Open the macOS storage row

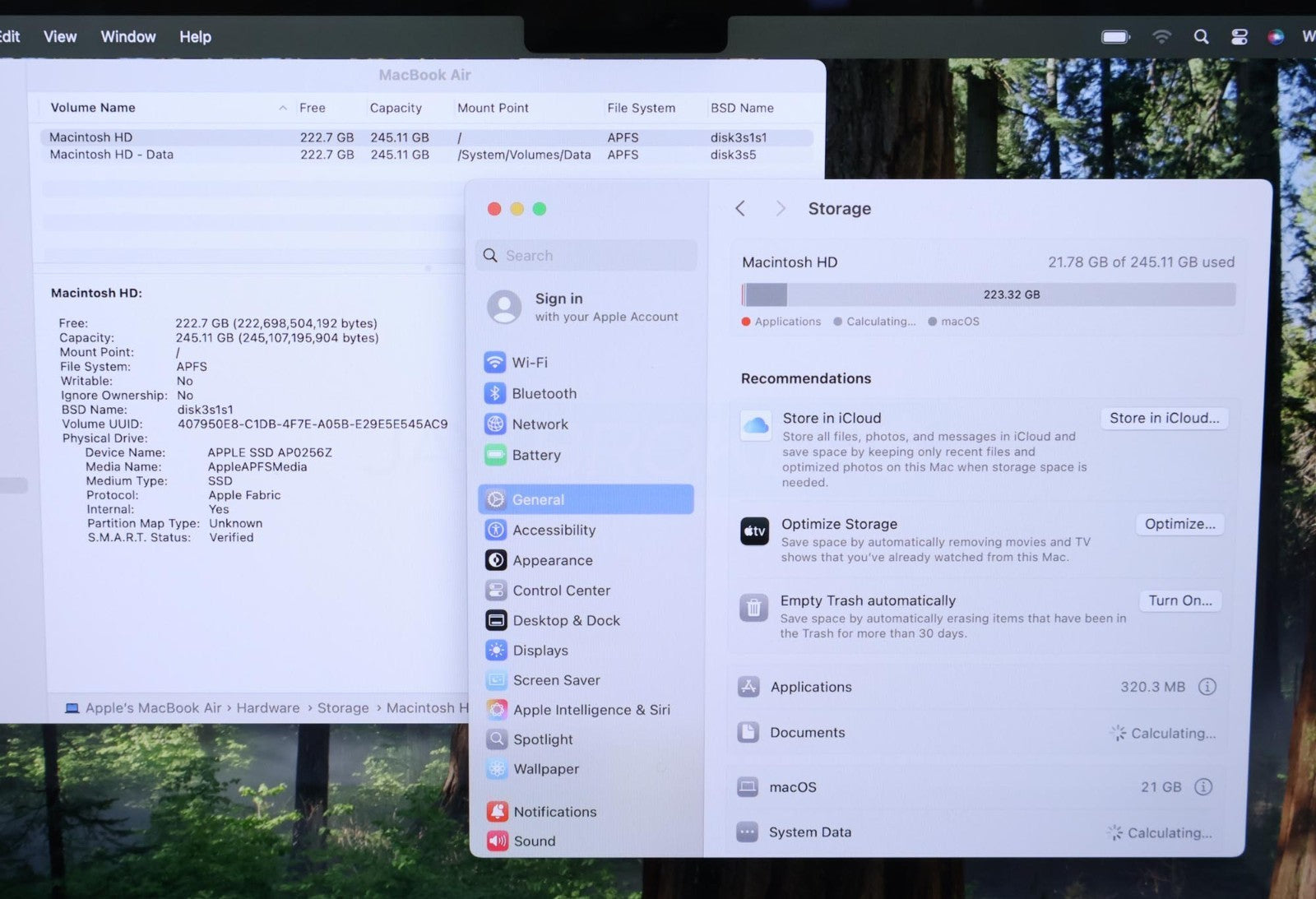tap(976, 787)
